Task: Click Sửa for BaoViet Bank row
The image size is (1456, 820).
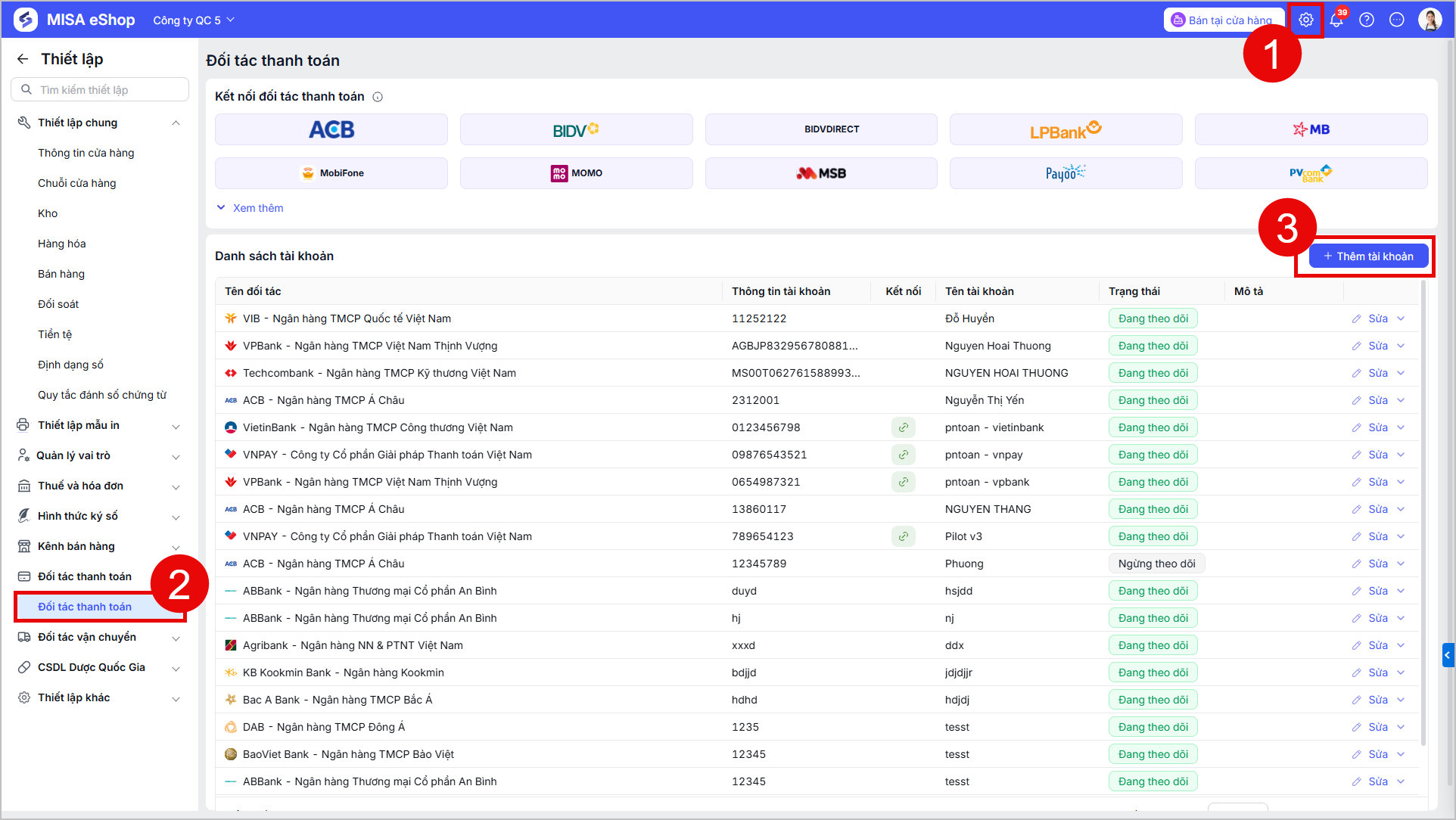Action: click(1378, 754)
